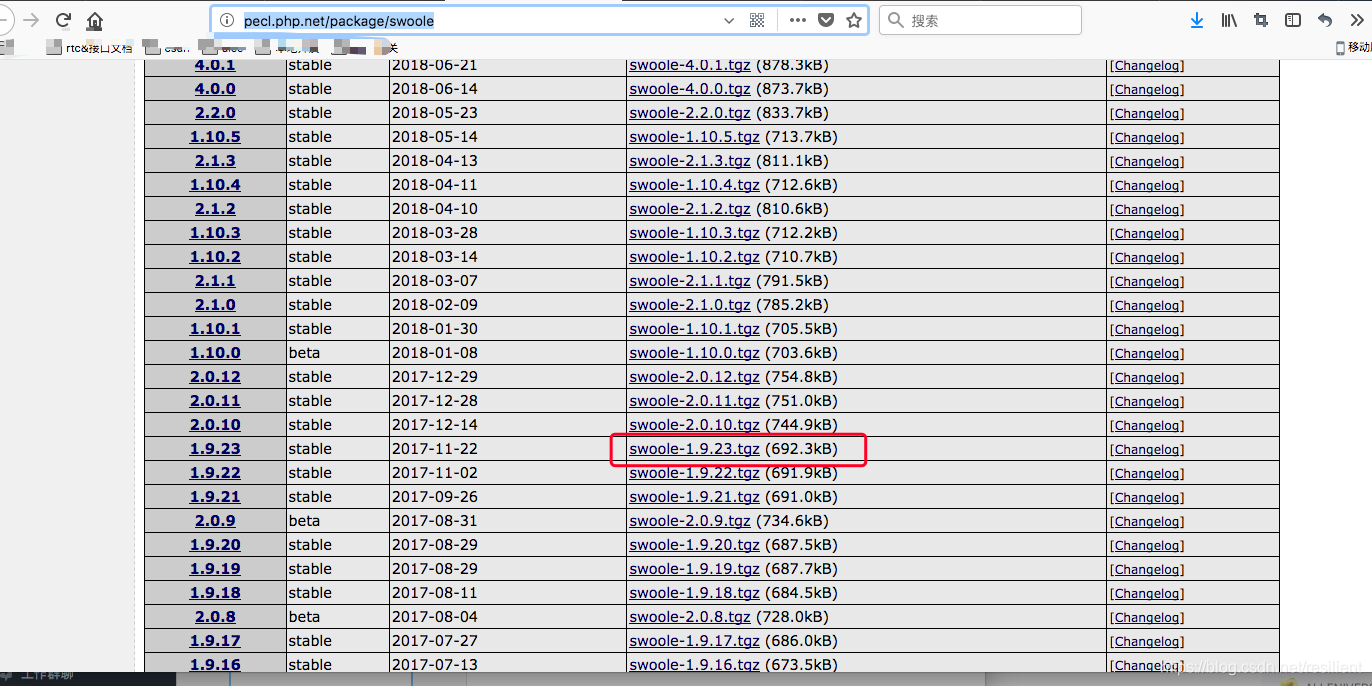Open version 1.10.4 release page
This screenshot has height=686, width=1372.
[215, 185]
